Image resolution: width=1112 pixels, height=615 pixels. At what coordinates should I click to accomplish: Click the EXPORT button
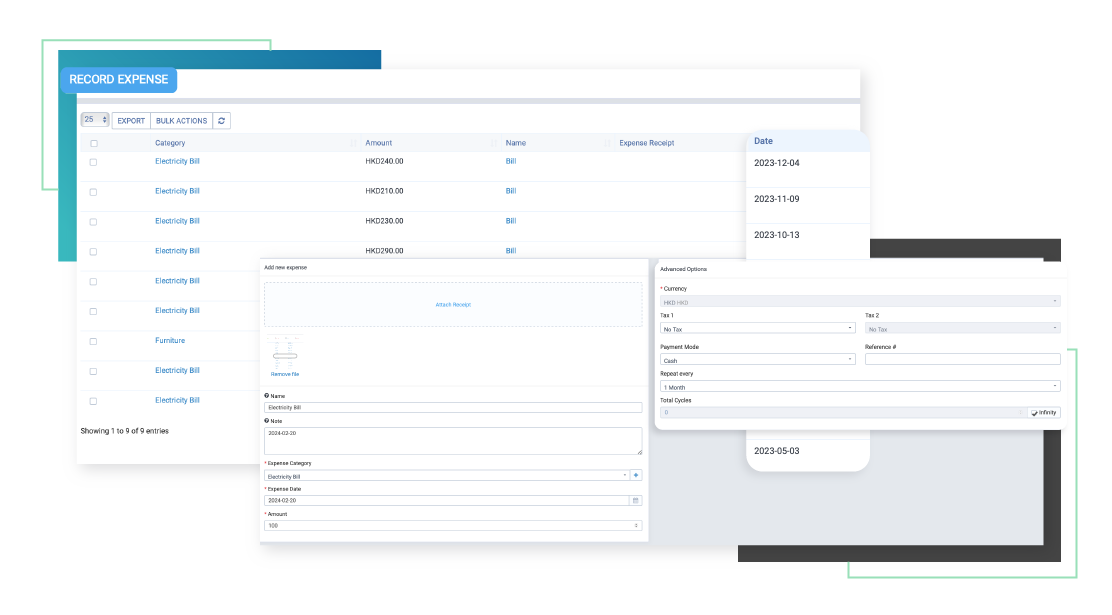[131, 121]
